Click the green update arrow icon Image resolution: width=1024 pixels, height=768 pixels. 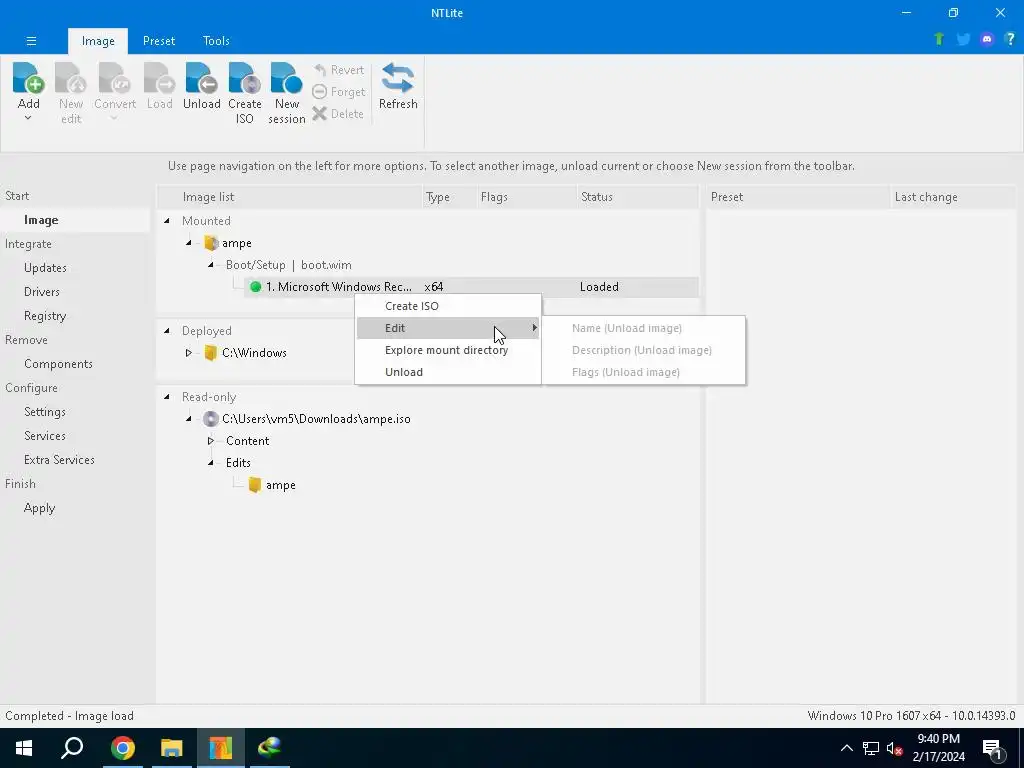[939, 39]
